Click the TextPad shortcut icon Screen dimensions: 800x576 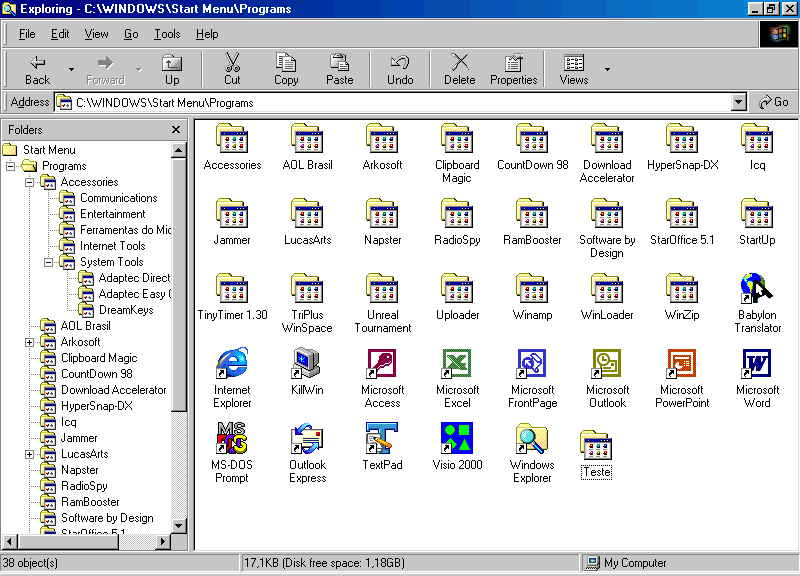[382, 439]
